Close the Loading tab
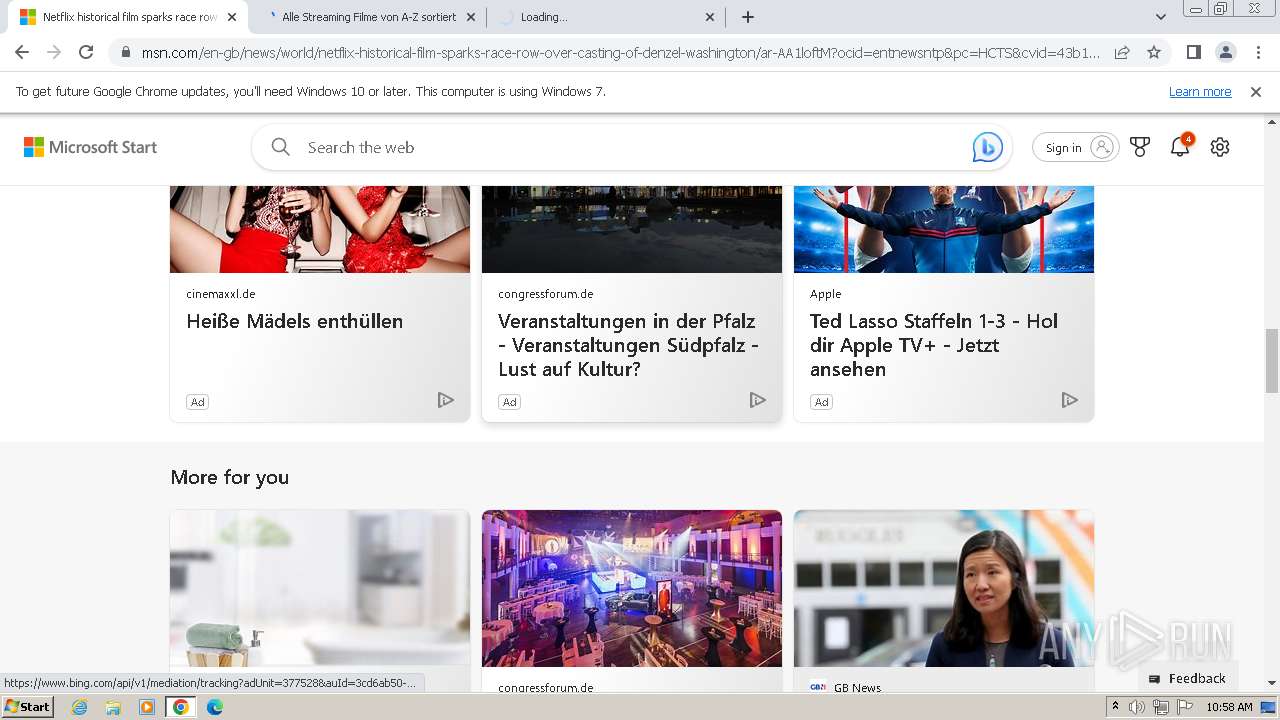 pos(710,17)
